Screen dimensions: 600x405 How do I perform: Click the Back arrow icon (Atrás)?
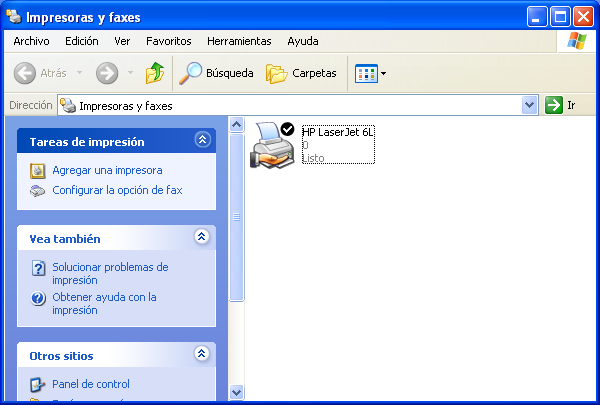click(25, 73)
